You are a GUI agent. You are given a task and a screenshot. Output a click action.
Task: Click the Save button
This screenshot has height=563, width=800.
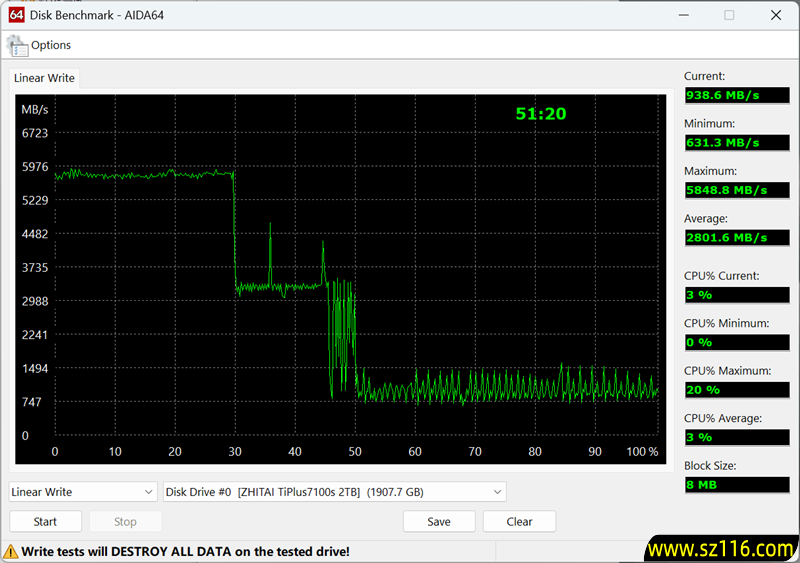point(439,522)
